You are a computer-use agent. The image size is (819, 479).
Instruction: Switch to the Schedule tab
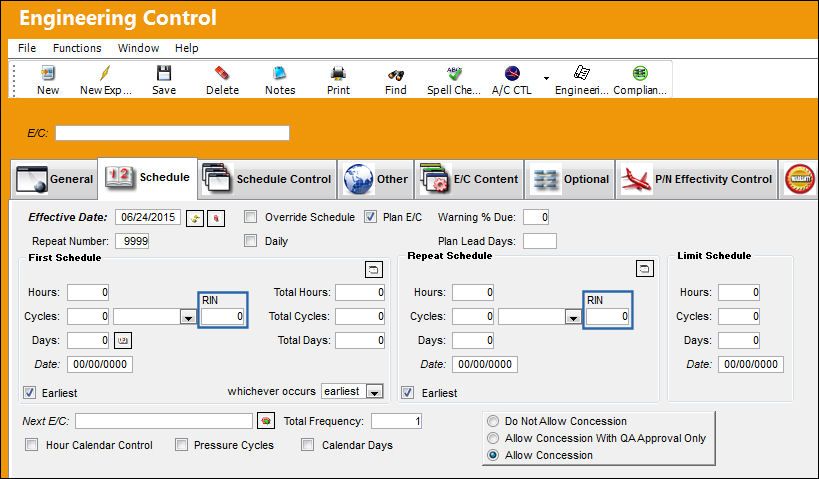point(147,178)
